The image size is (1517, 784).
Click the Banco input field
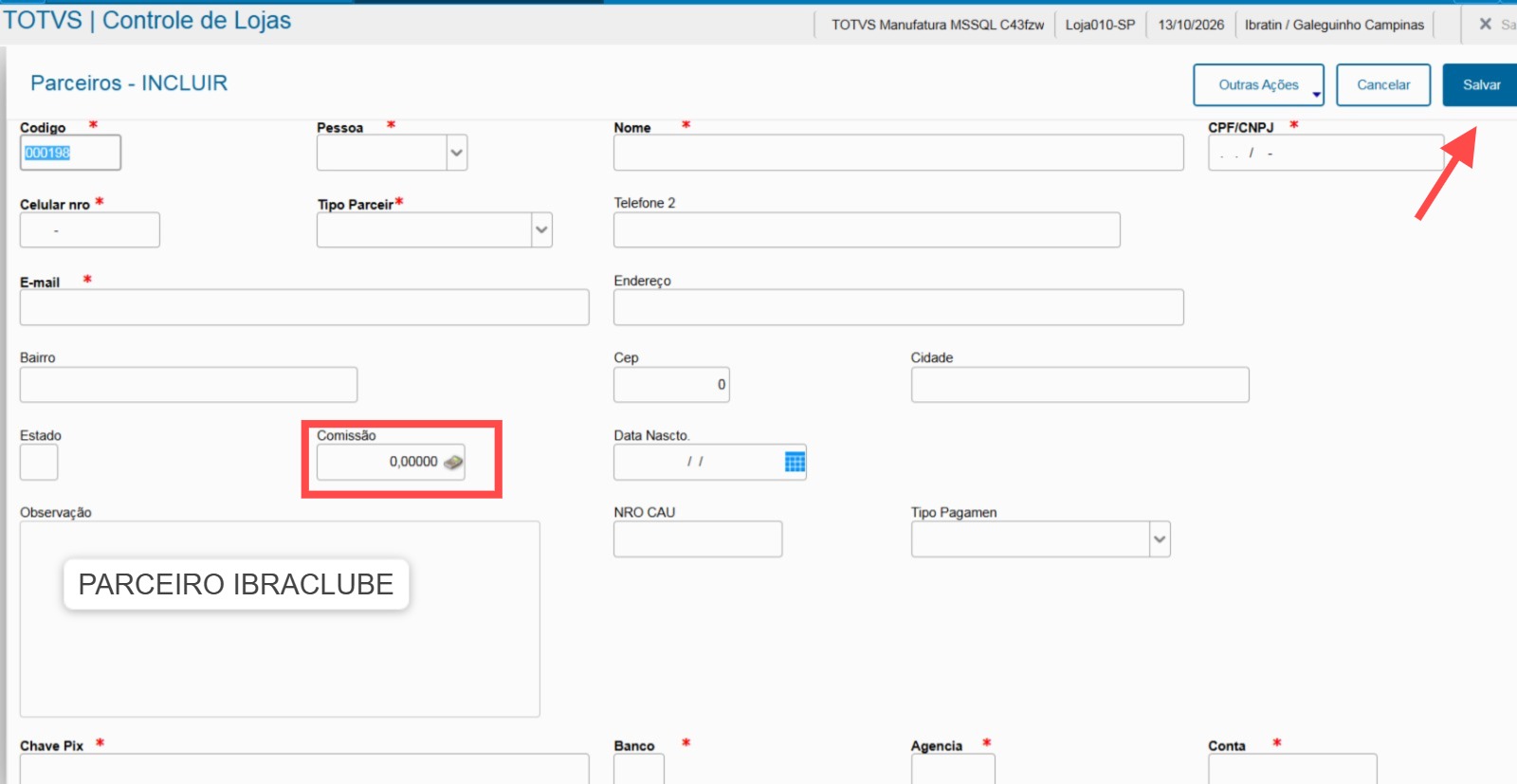tap(639, 770)
